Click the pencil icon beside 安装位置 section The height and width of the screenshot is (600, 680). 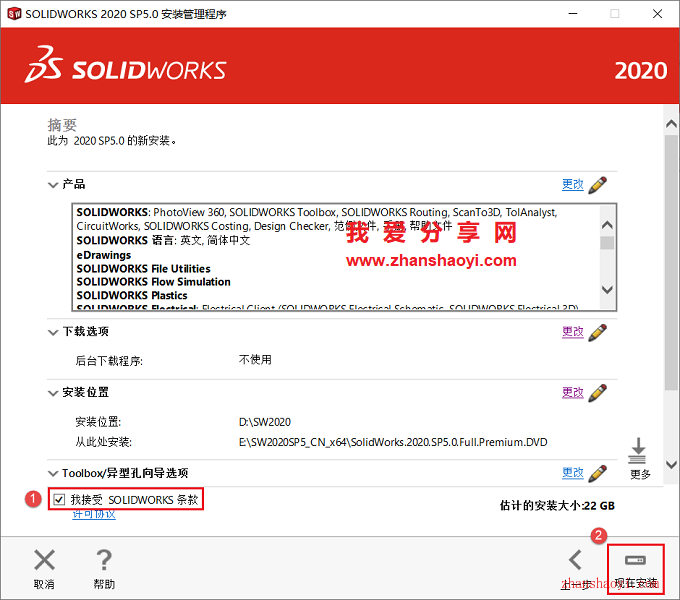coord(598,393)
